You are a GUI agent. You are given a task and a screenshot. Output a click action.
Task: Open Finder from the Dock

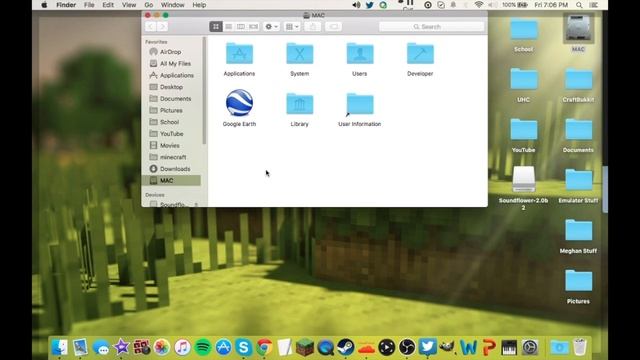tap(60, 347)
